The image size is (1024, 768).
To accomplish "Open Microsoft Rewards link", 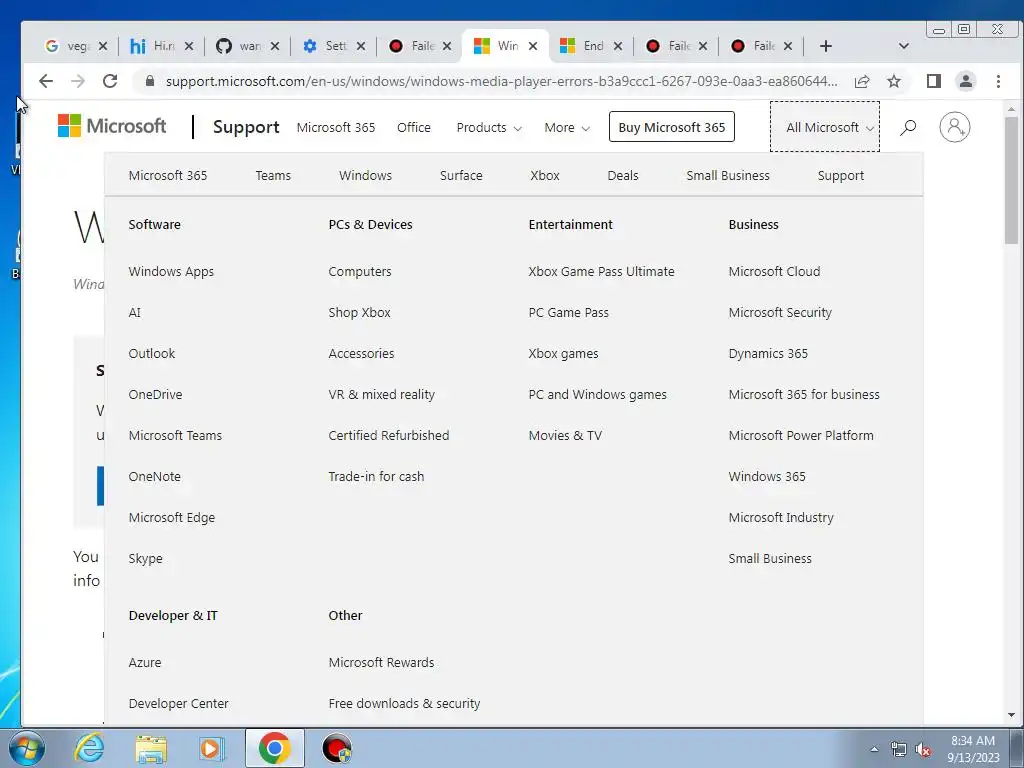I will click(x=381, y=662).
